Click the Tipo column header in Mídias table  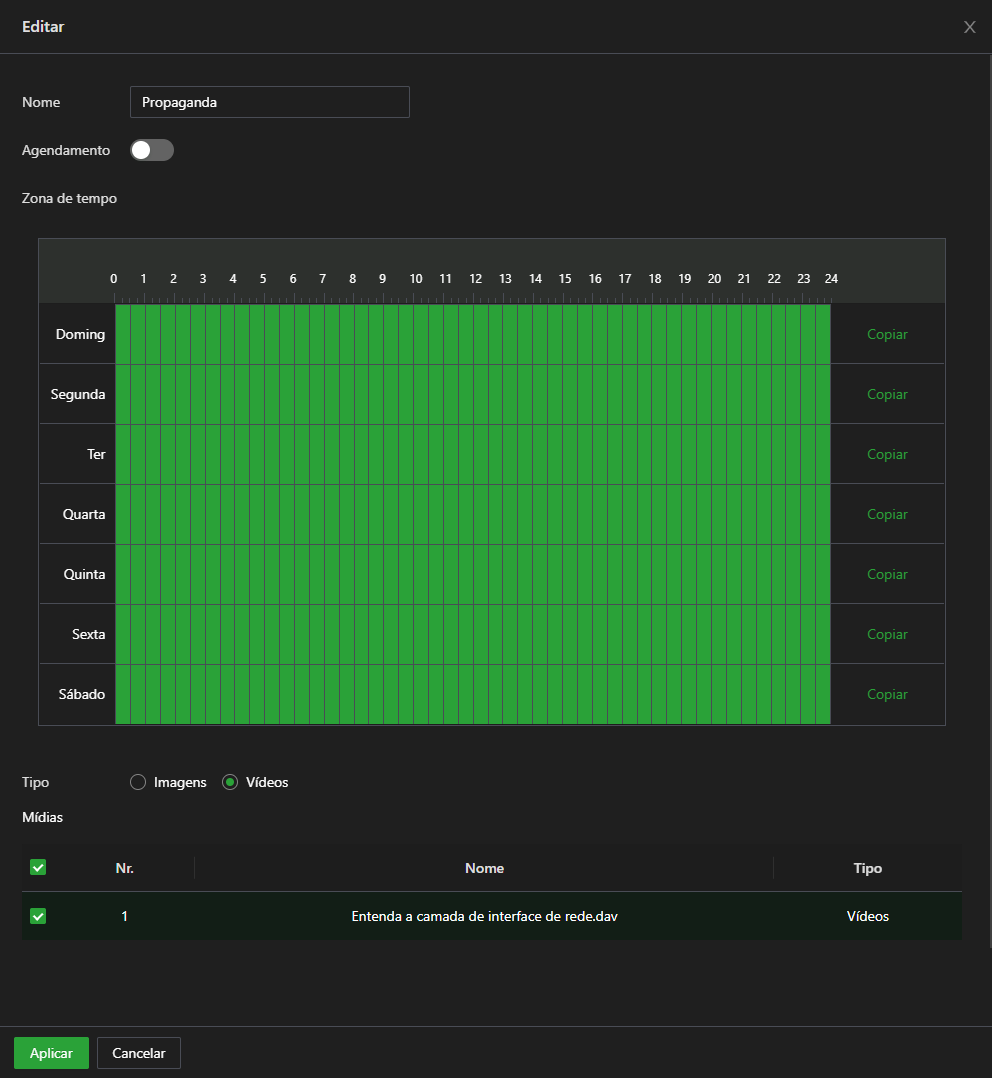pyautogui.click(x=868, y=868)
